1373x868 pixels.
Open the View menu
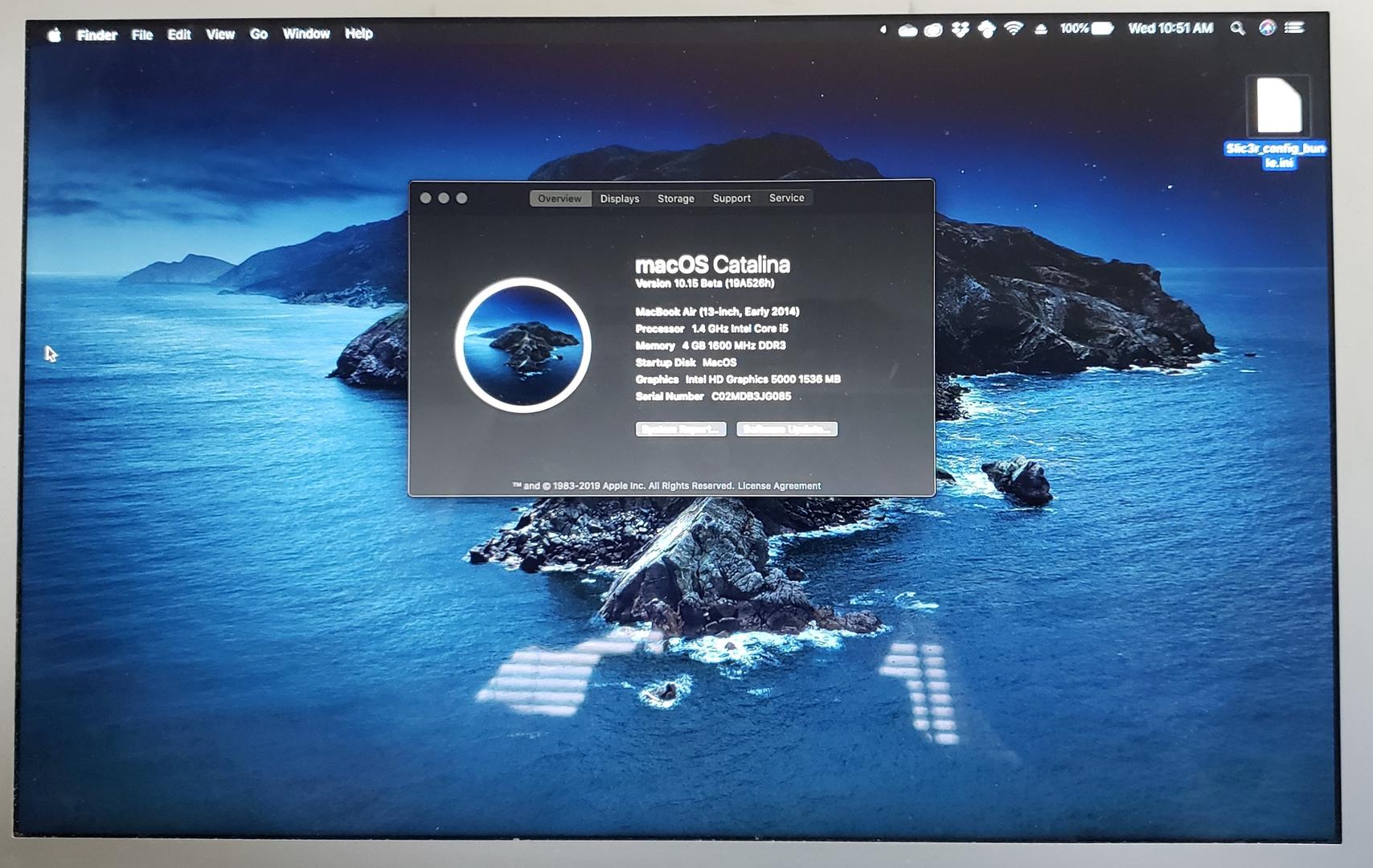(x=220, y=34)
